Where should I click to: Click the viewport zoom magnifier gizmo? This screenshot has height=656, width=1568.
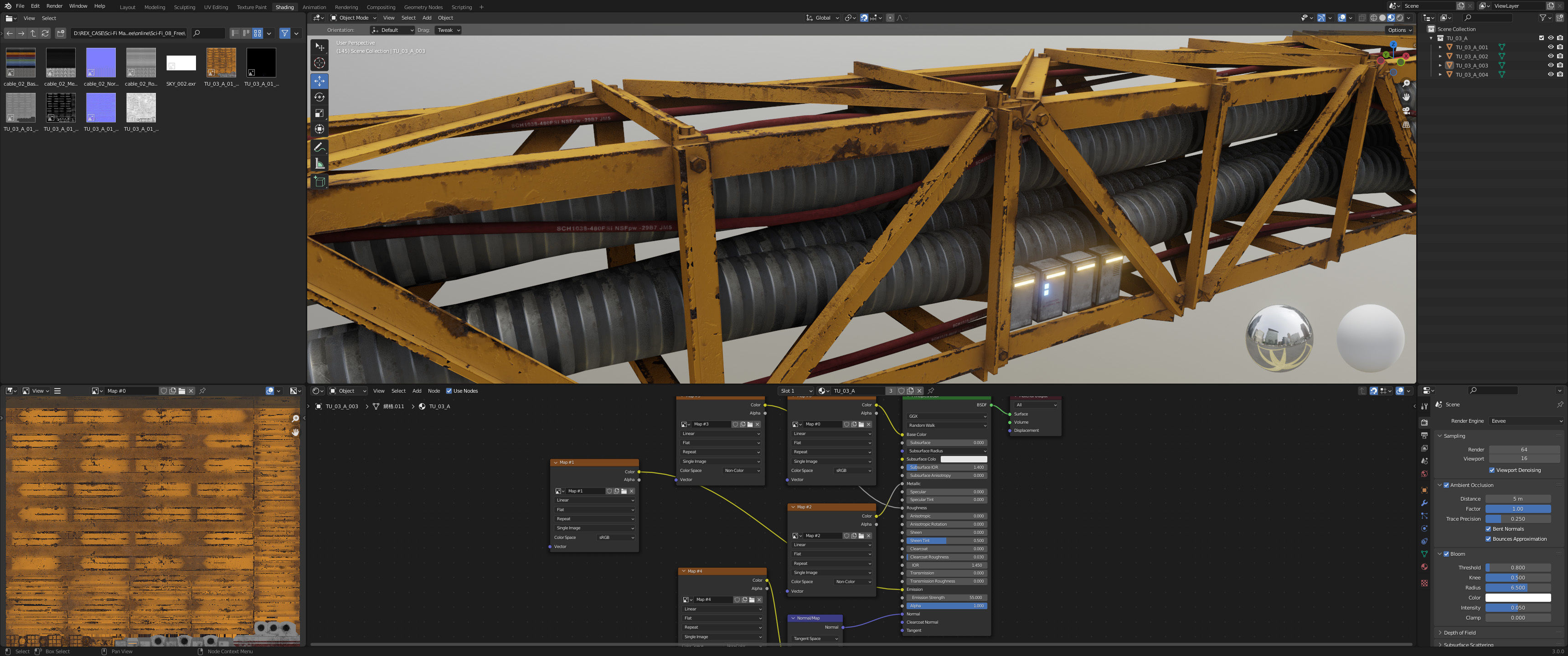(1406, 83)
